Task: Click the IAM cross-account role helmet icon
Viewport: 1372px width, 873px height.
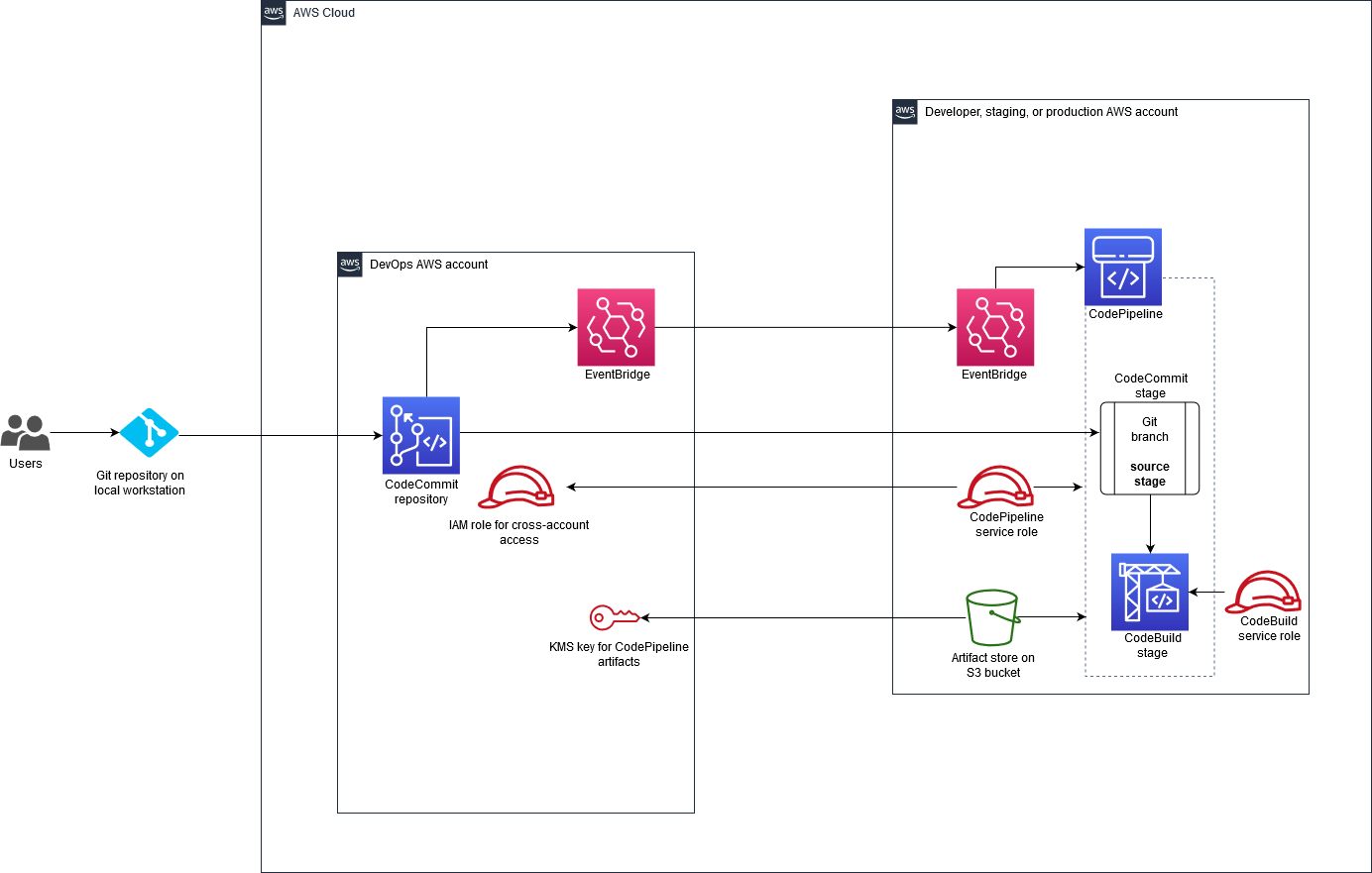Action: (x=516, y=488)
